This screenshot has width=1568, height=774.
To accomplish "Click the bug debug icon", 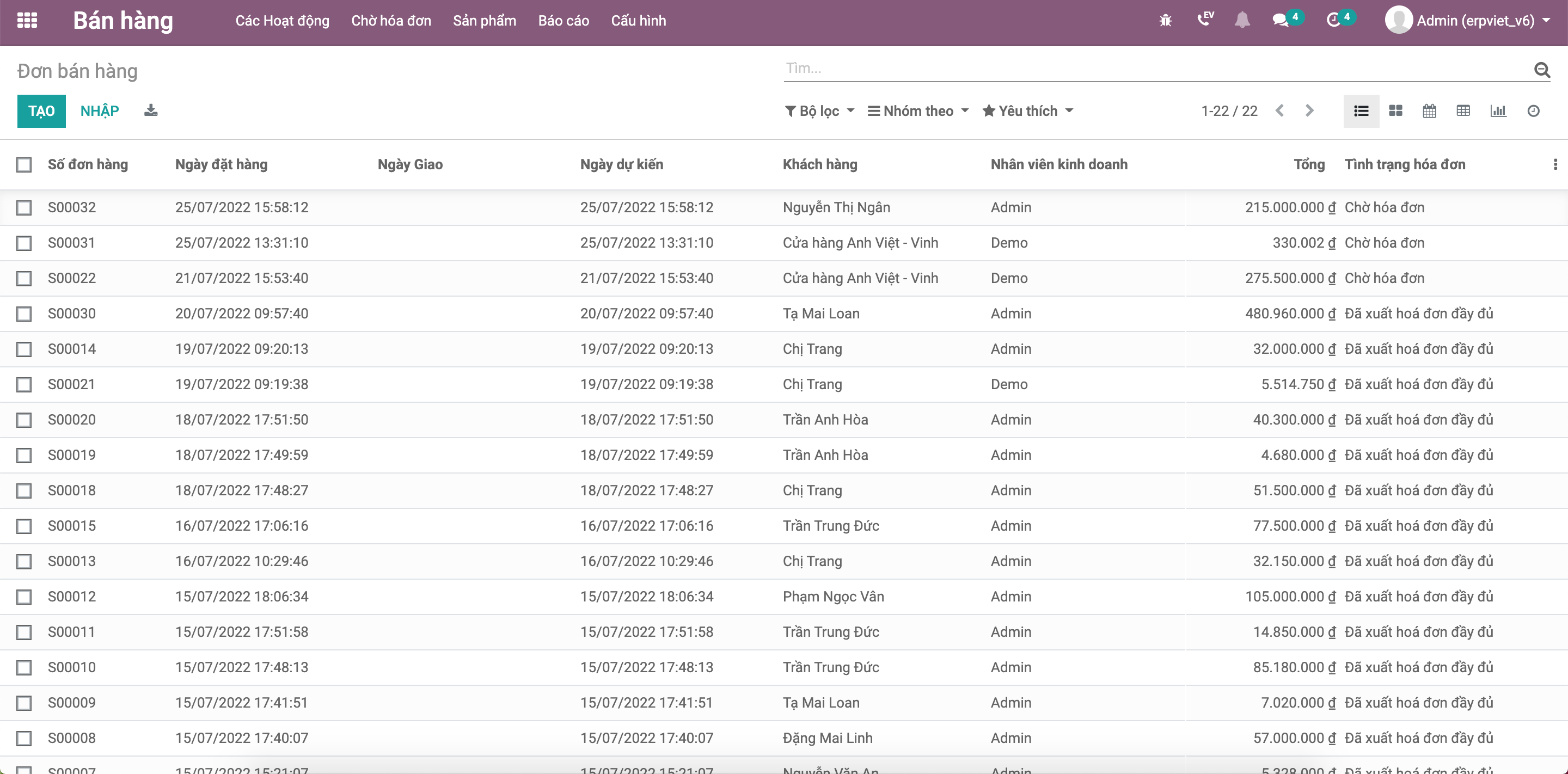I will 1165,20.
